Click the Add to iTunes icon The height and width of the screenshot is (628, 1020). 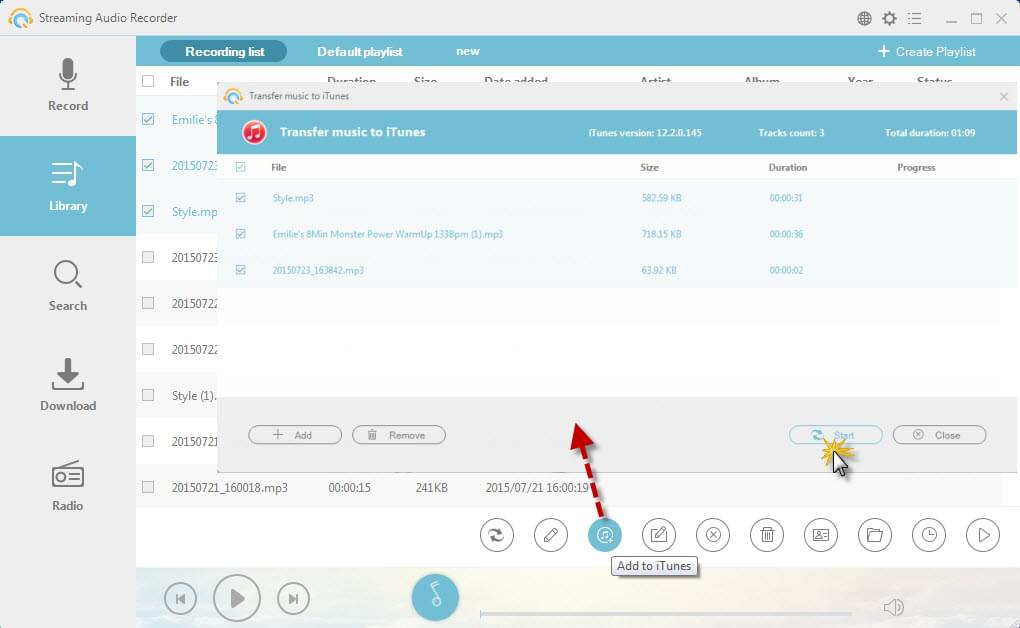(605, 535)
